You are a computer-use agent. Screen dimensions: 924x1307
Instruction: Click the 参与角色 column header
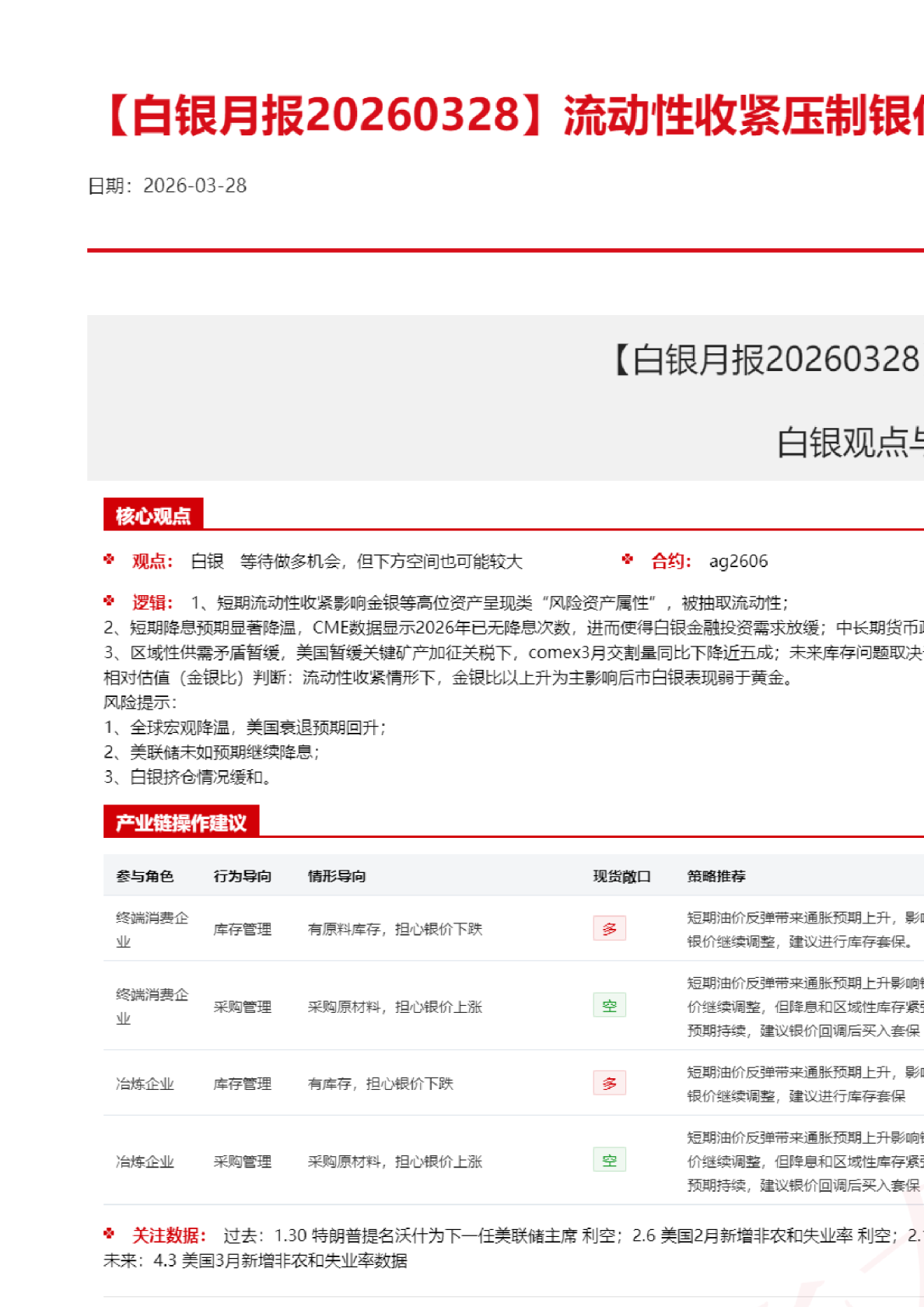click(145, 877)
